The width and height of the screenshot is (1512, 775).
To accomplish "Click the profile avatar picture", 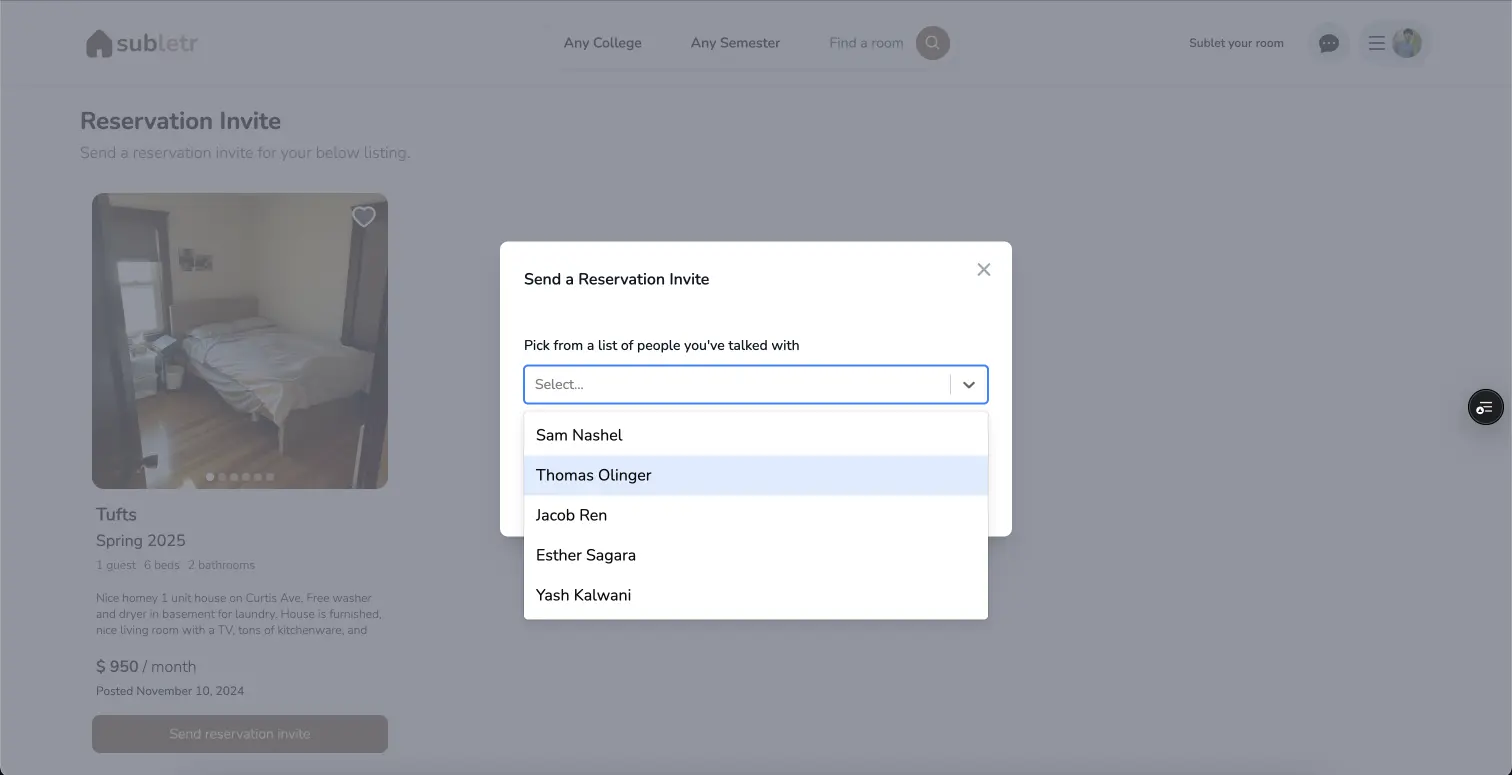I will [1407, 43].
